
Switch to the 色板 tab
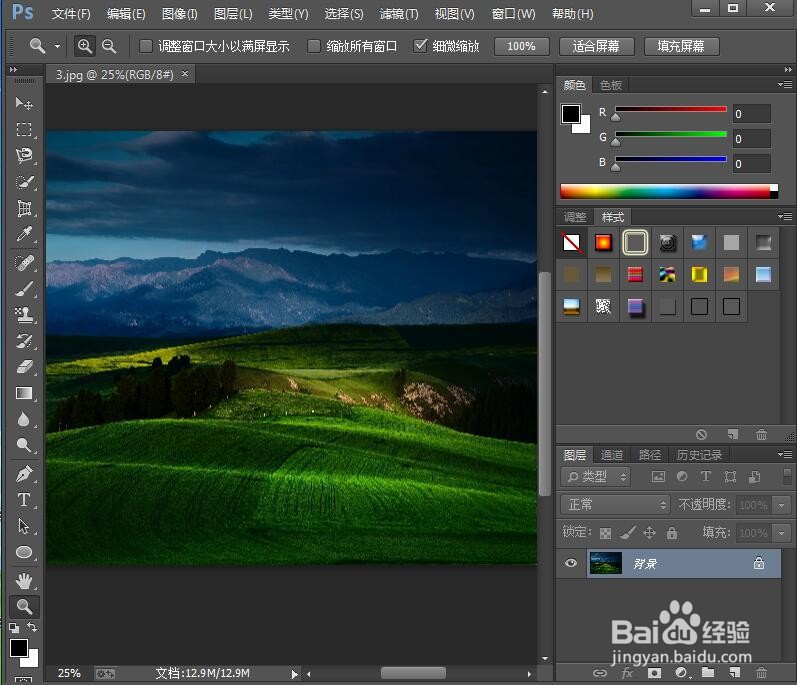610,85
